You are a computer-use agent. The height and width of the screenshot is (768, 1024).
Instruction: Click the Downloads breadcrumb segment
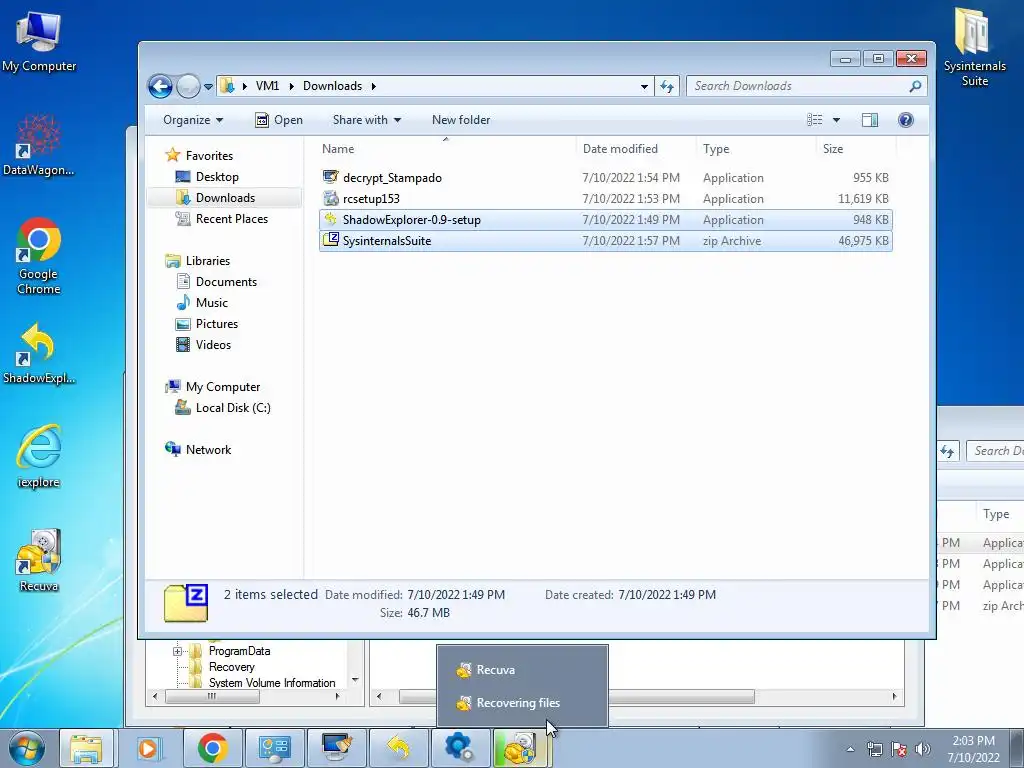[x=332, y=86]
